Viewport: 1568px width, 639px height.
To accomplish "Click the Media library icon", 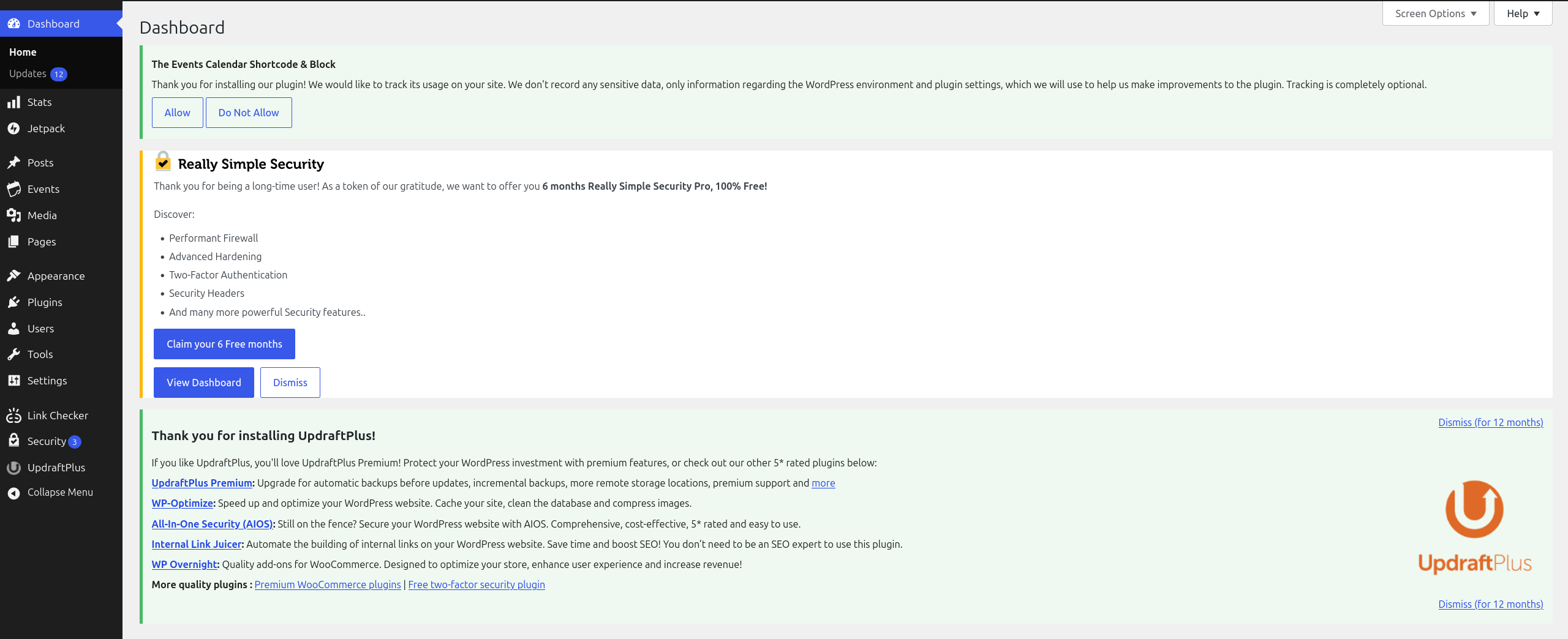I will pos(13,215).
